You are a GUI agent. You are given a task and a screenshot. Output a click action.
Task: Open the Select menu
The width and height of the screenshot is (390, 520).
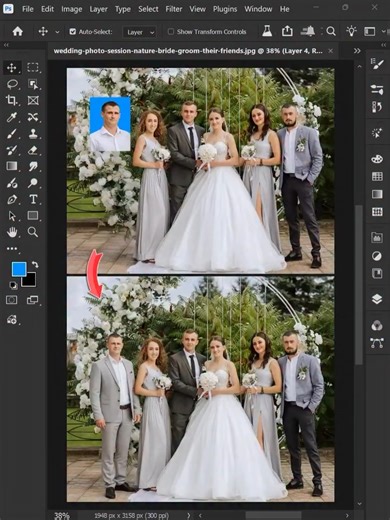click(x=148, y=9)
